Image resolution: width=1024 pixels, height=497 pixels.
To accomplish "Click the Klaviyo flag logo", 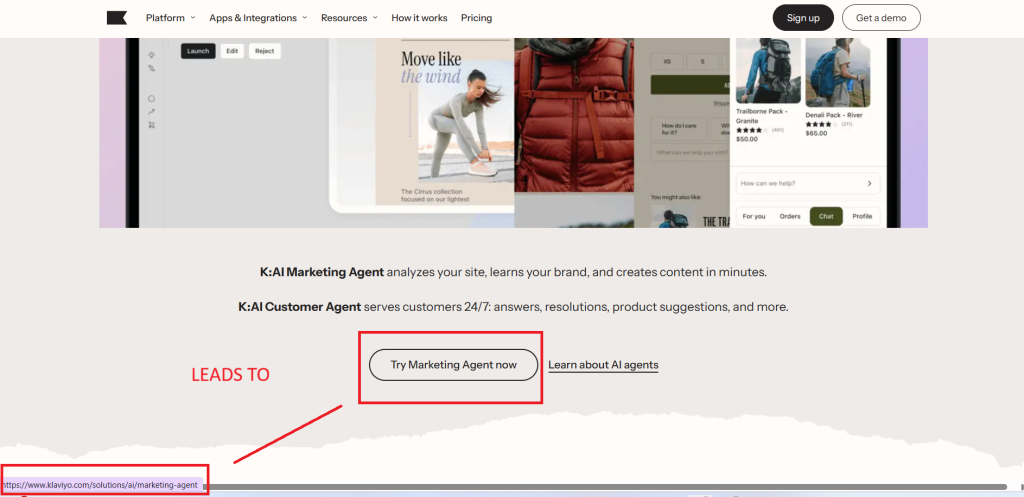I will (117, 18).
